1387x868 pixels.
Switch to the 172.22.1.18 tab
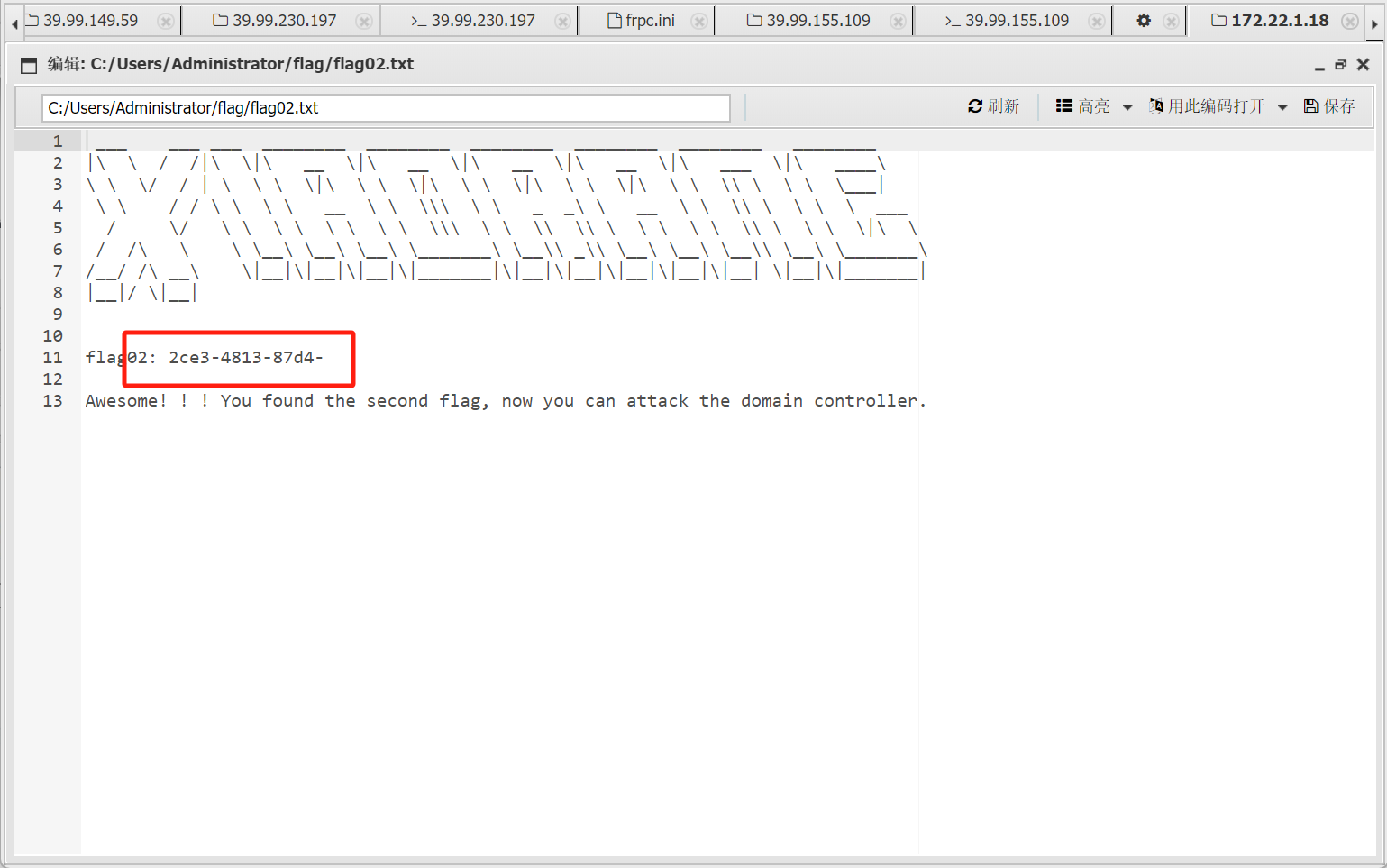click(x=1271, y=21)
